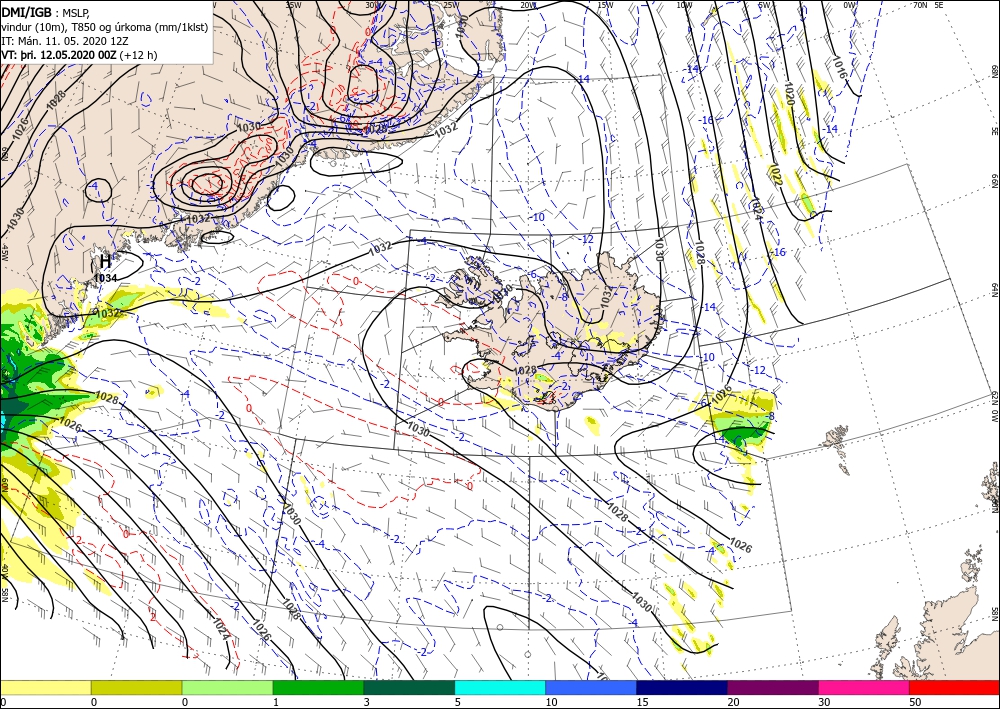
Task: Click the '35W' longitude label
Action: pos(293,4)
